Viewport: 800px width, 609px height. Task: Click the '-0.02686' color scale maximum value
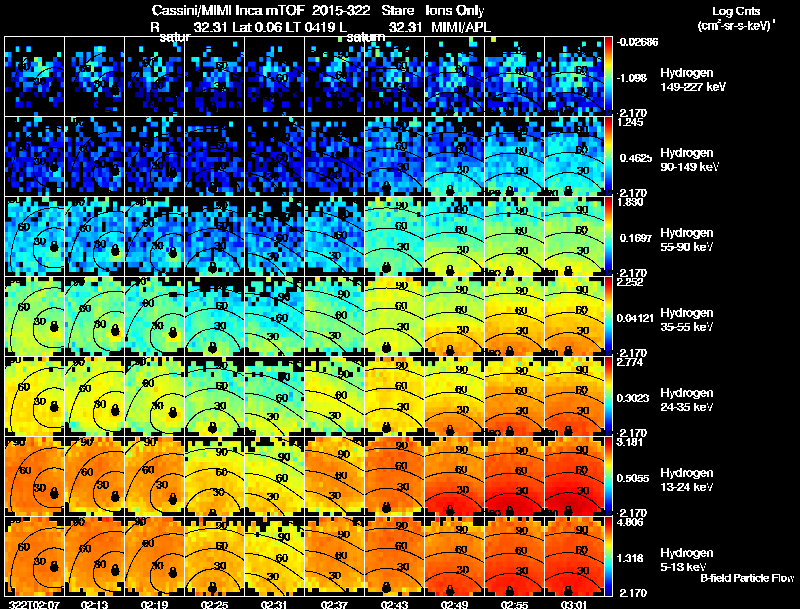(x=637, y=42)
